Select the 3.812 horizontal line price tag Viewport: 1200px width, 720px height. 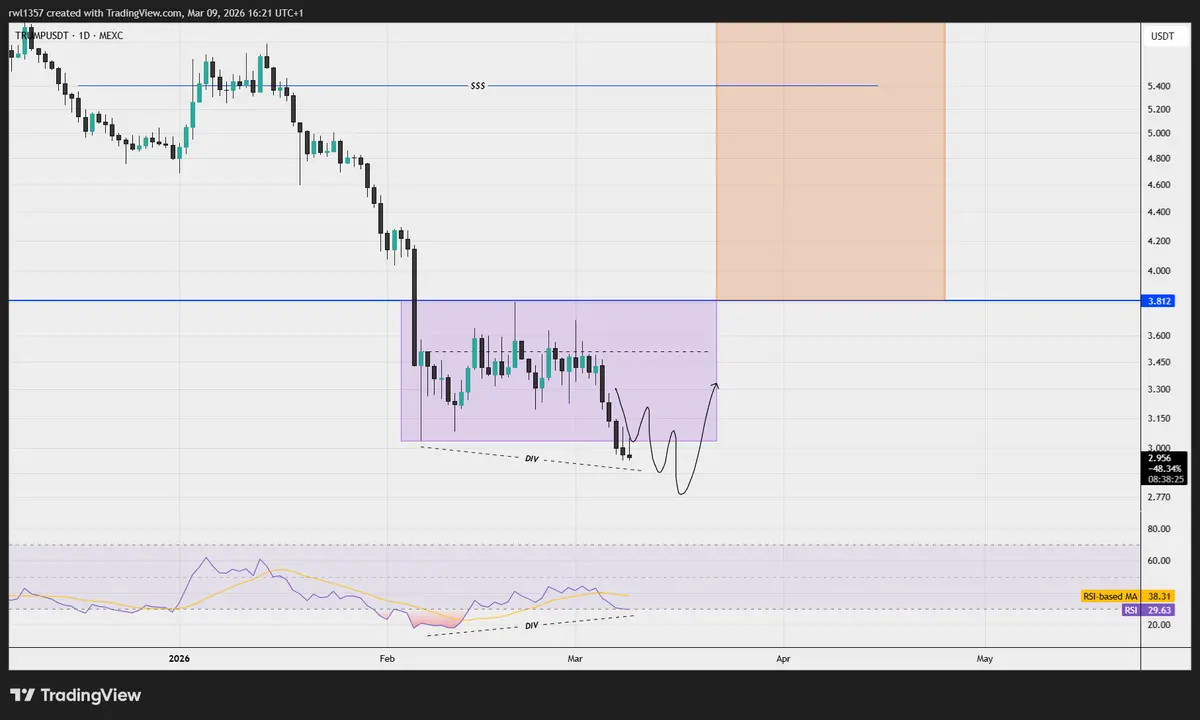[x=1160, y=300]
